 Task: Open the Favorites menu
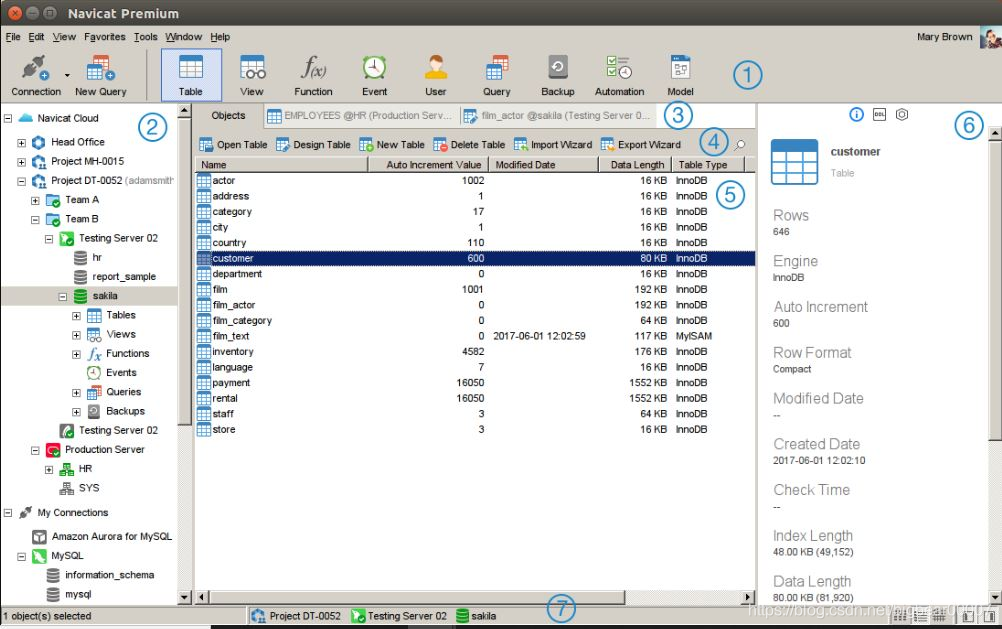[x=104, y=37]
